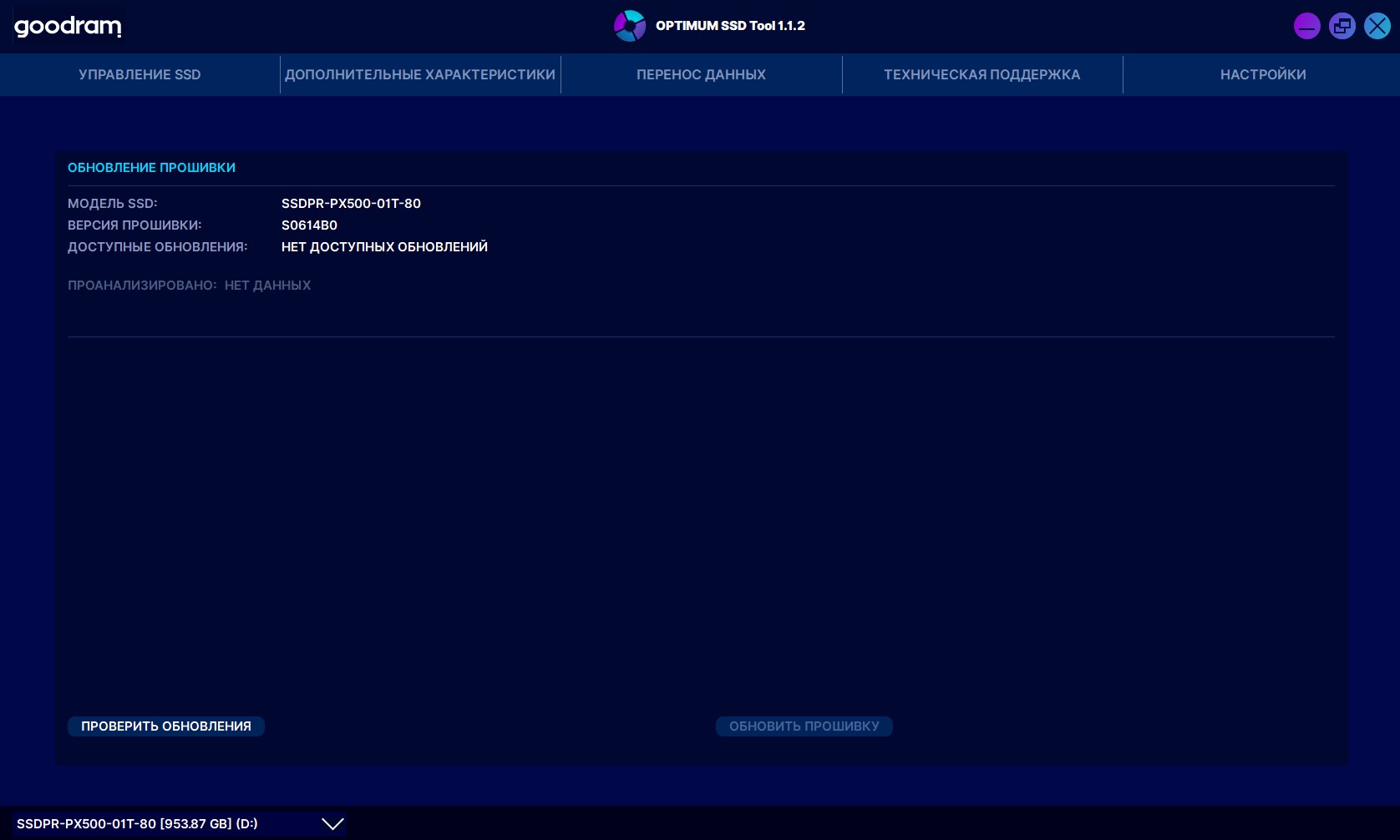1400x840 pixels.
Task: Select the SSD model value SSDPR-PX500-01T-80
Action: point(351,204)
